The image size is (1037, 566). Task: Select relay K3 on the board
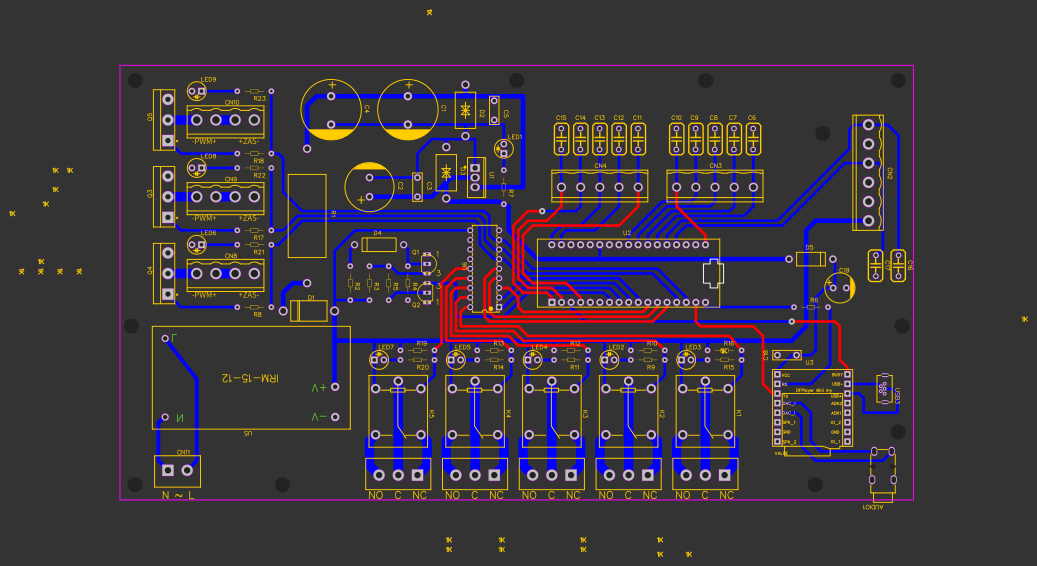[552, 413]
